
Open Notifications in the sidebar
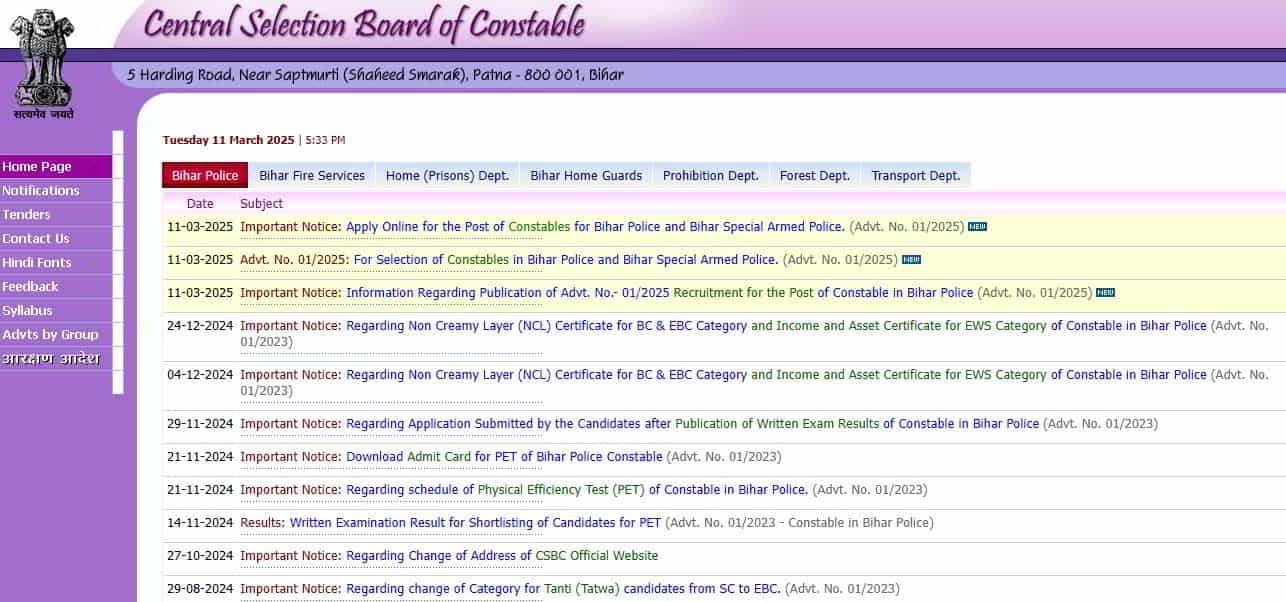[x=56, y=191]
